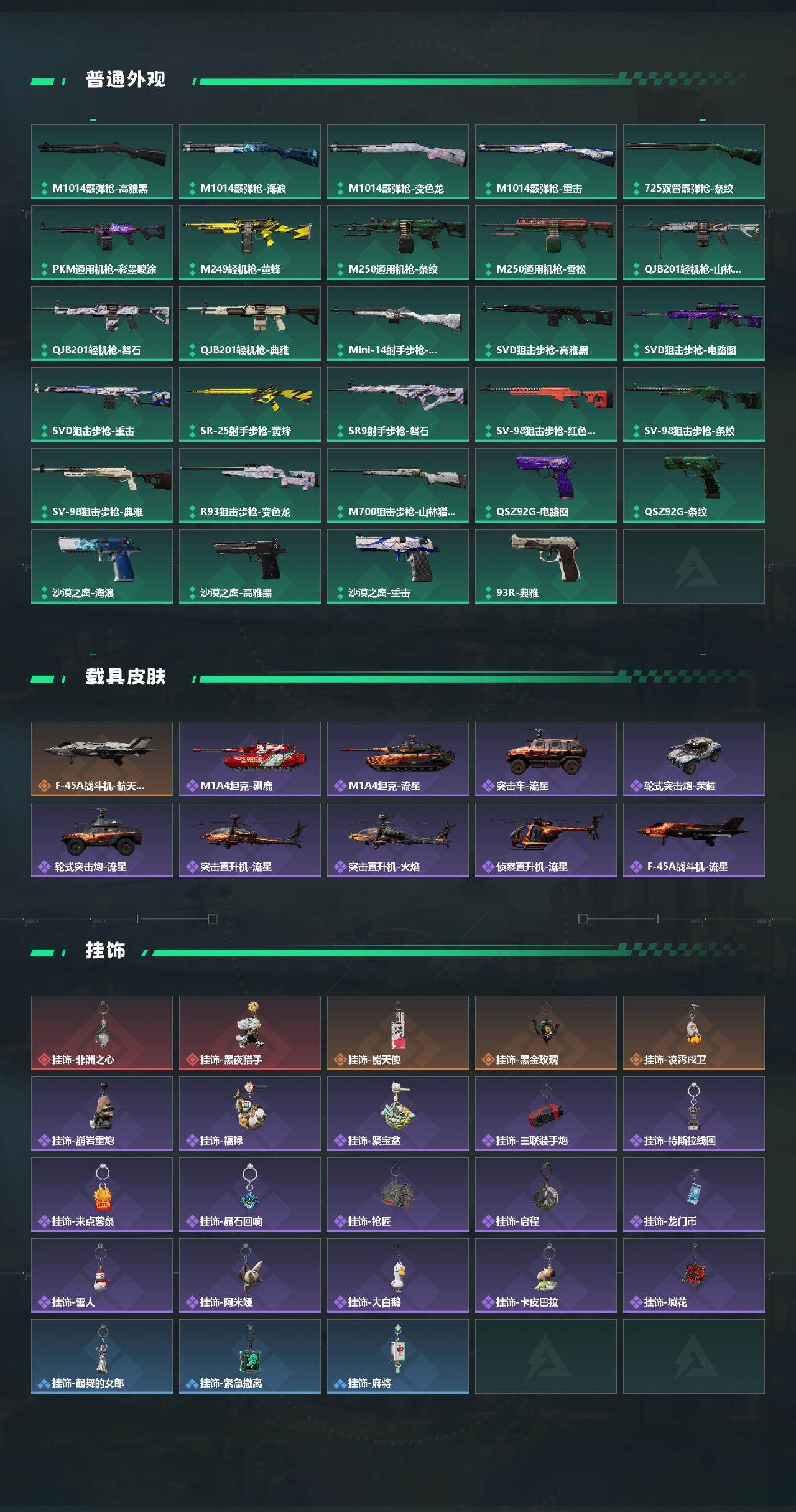Choose the 挂饰-雪人 snowman charm

[102, 1276]
